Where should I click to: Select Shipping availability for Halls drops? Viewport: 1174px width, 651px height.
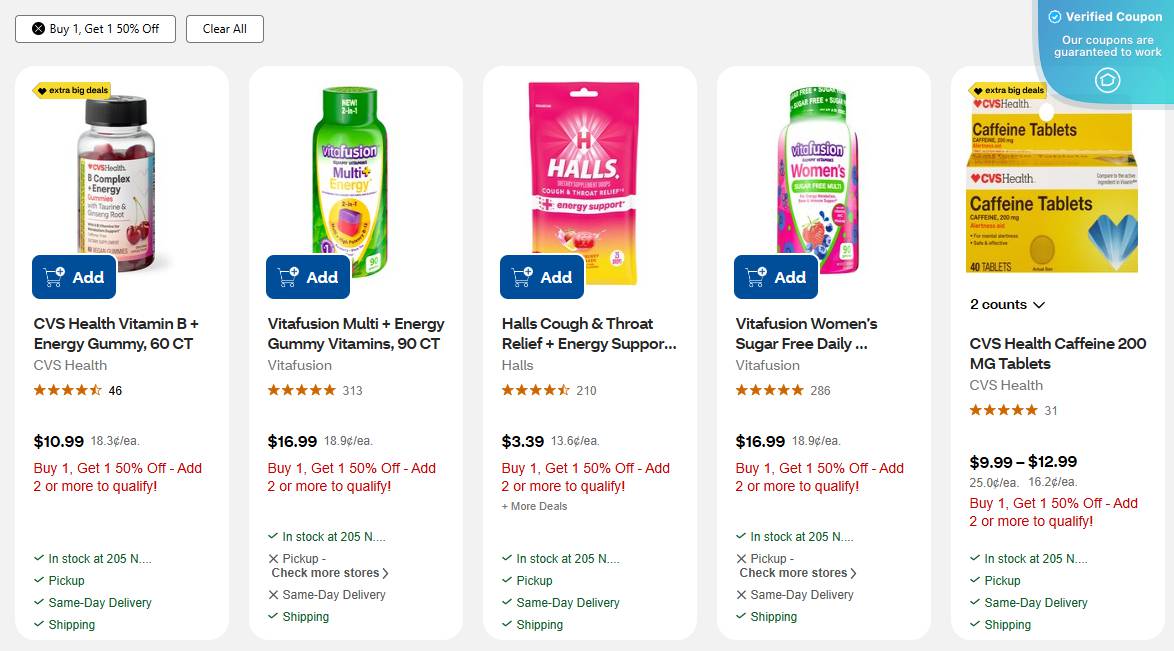click(x=539, y=624)
